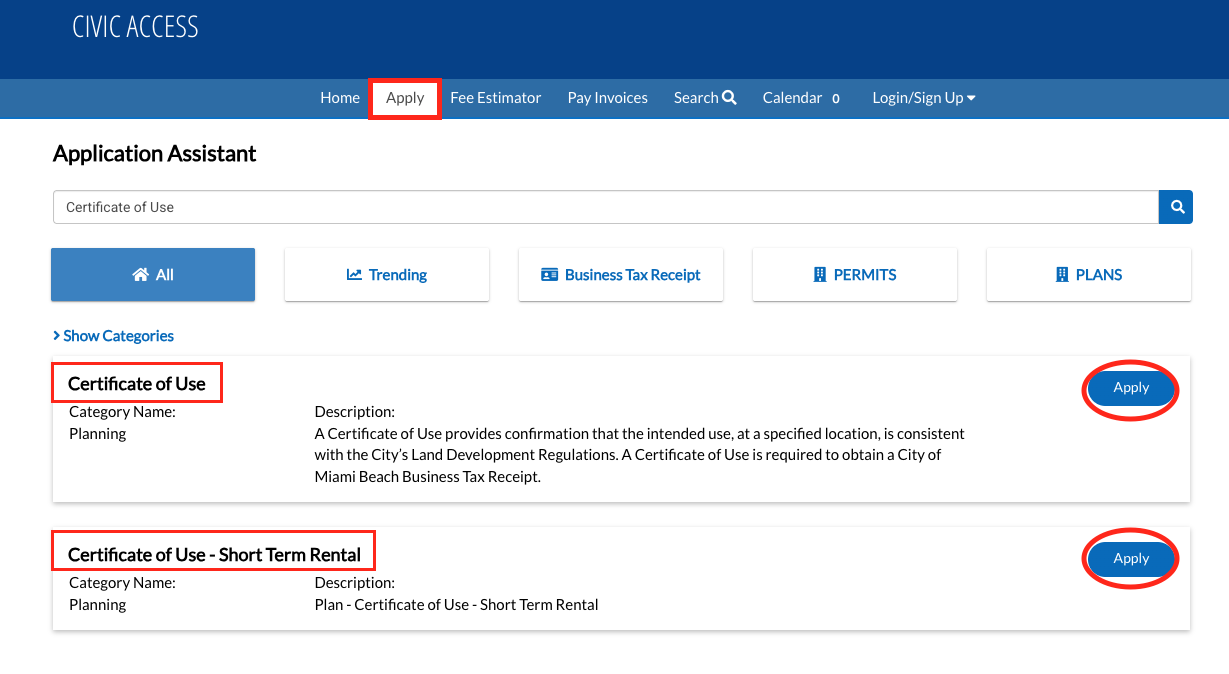
Task: Apply for the Certificate of Use
Action: [1131, 388]
